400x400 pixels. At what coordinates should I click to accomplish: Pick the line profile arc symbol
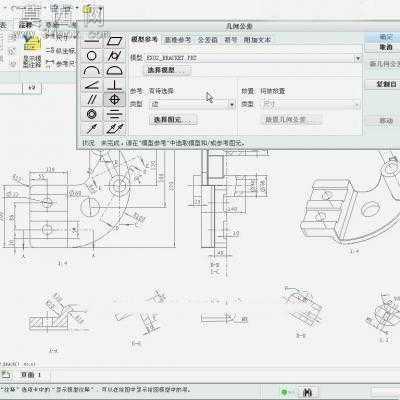point(92,71)
